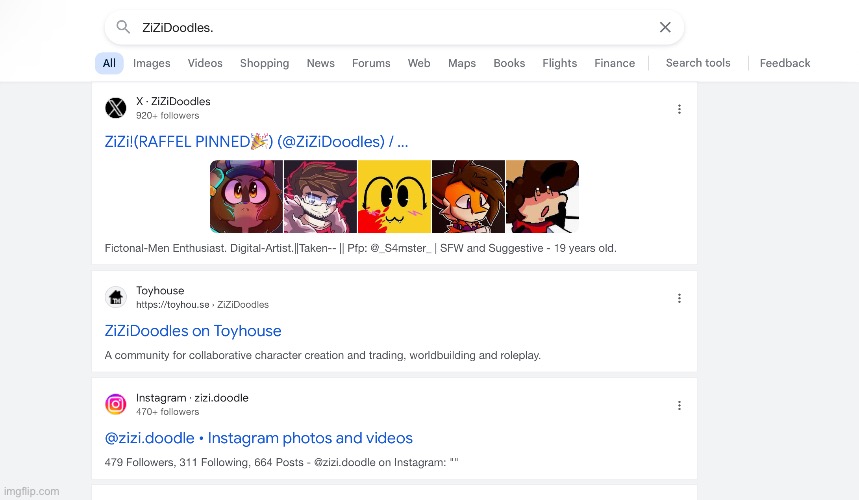The image size is (859, 500).
Task: Open the Search tools options
Action: point(698,63)
